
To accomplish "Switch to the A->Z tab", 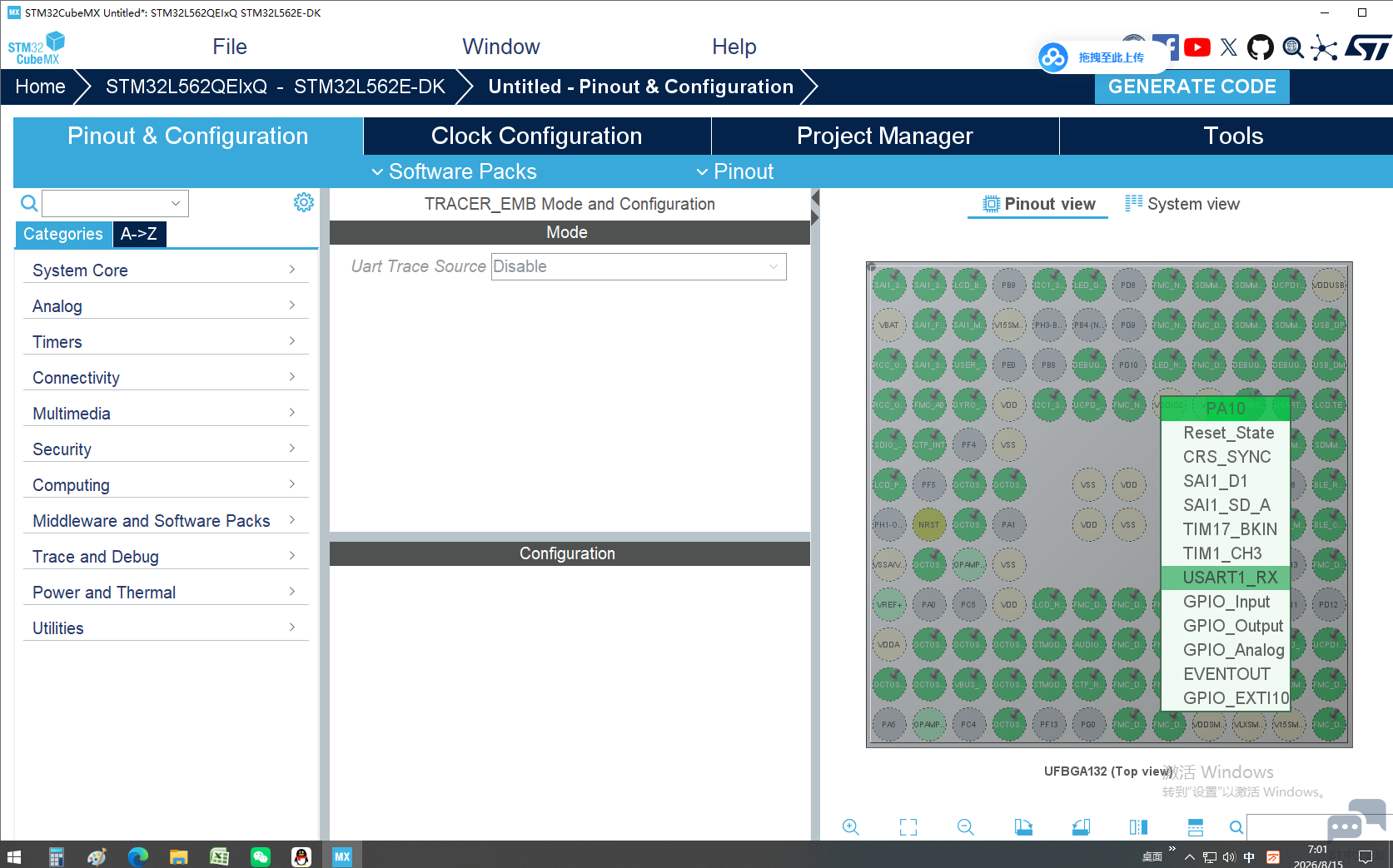I will tap(139, 234).
